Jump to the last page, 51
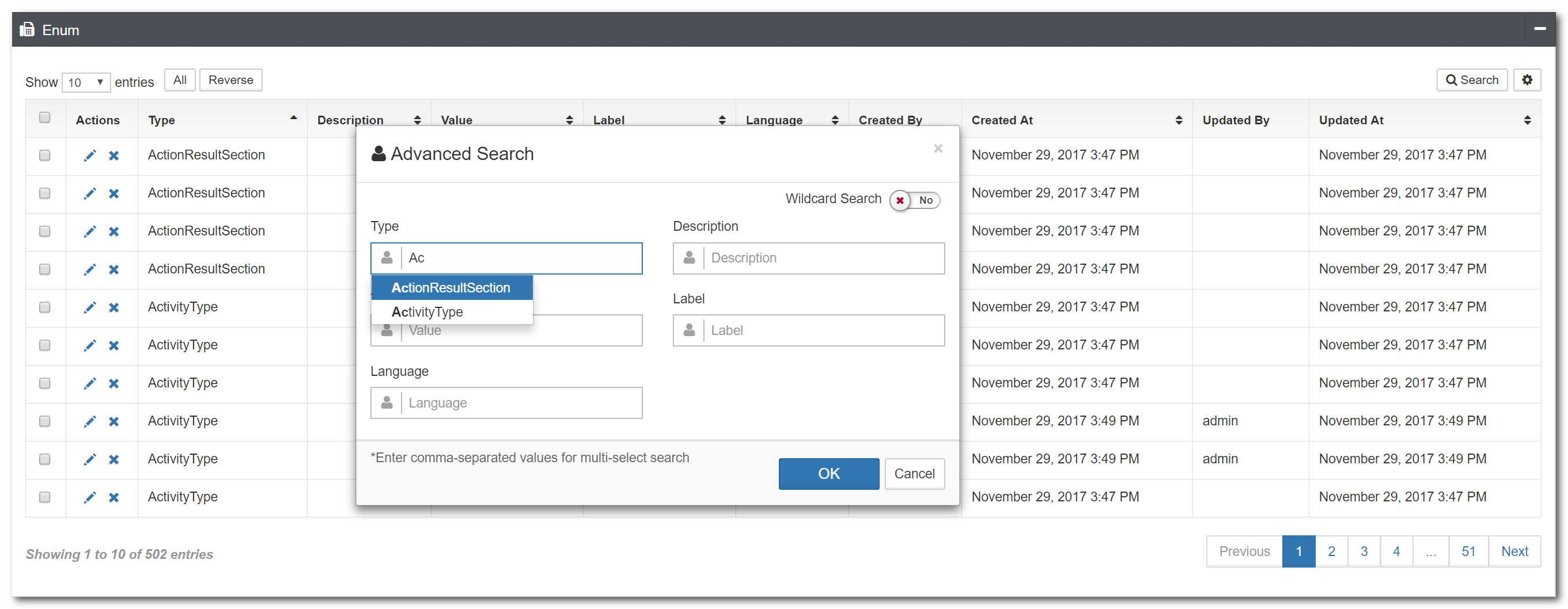 coord(1469,552)
